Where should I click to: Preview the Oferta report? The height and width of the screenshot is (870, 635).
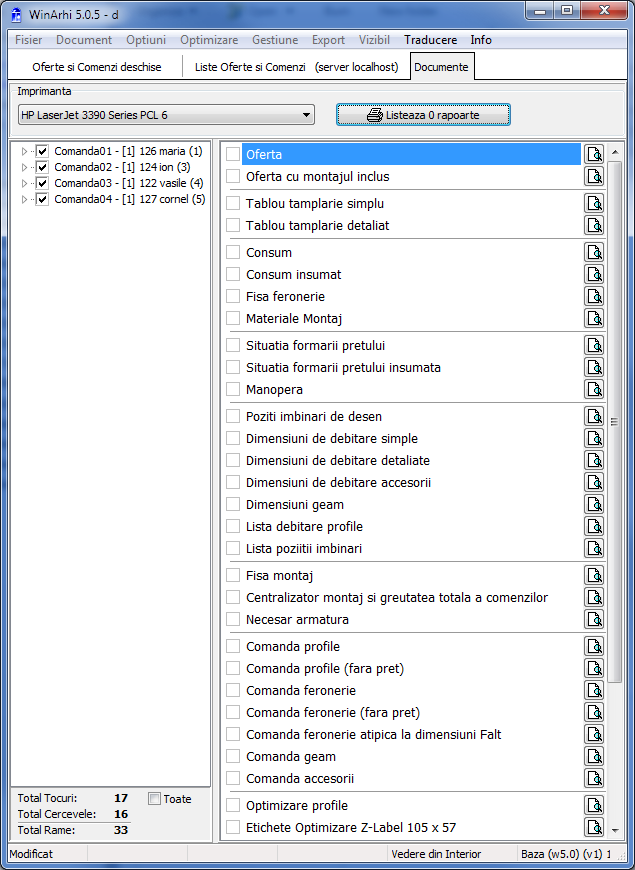(x=594, y=154)
